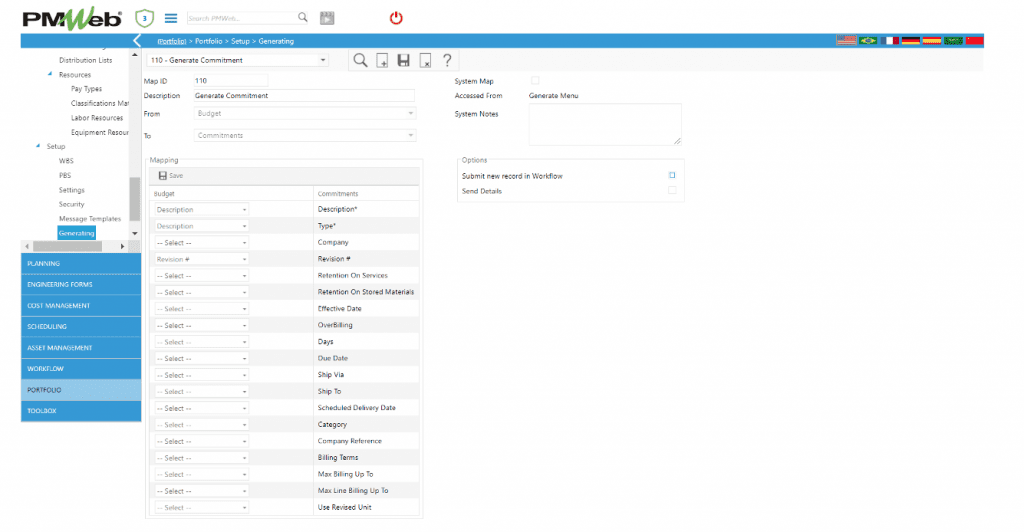Switch language to Chinese flag

pos(974,40)
